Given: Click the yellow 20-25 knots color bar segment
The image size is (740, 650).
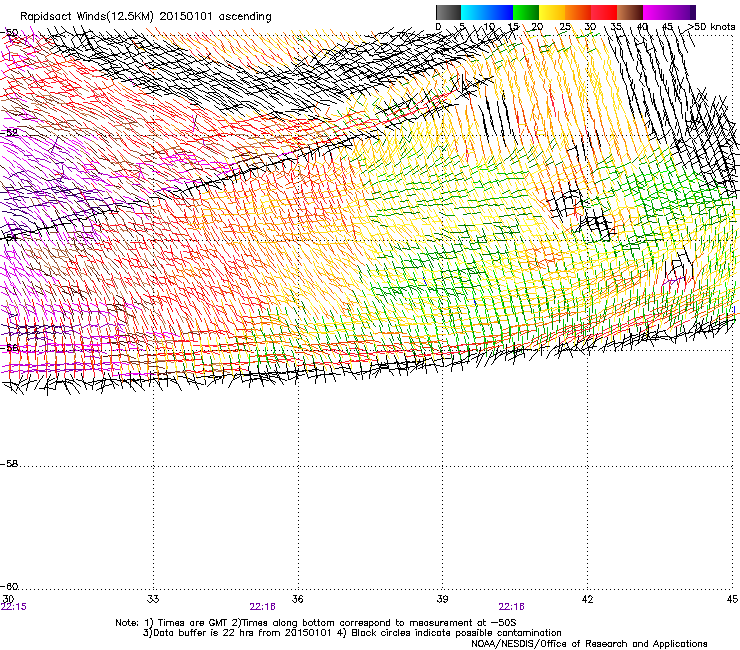Looking at the screenshot, I should click(x=552, y=12).
